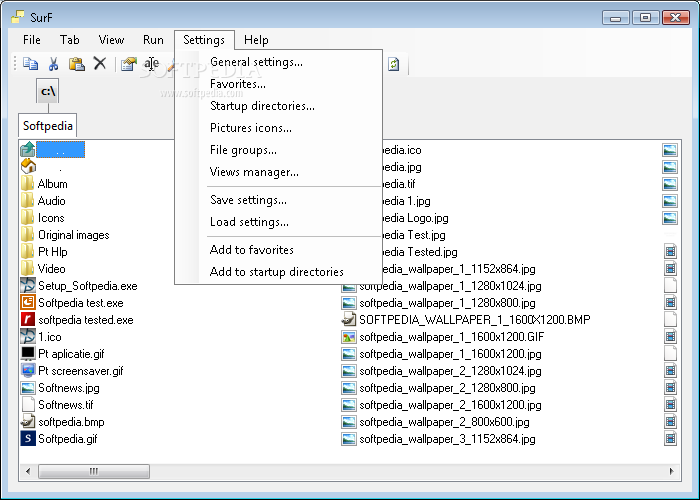Screen dimensions: 700x500
Task: Click the softpedia_wallpaper_1_1600x1200.GIF file icon
Action: (348, 337)
